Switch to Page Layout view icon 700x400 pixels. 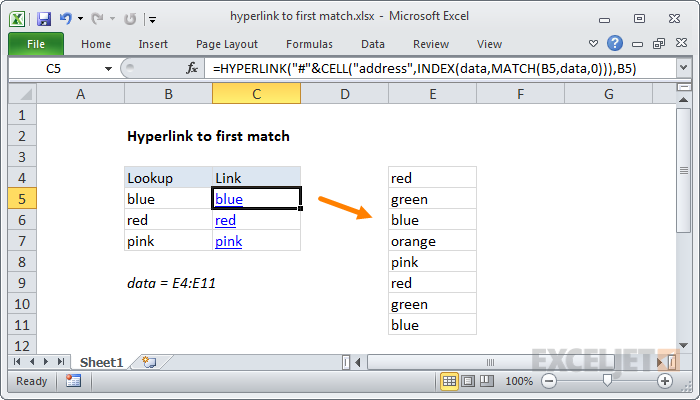click(468, 381)
